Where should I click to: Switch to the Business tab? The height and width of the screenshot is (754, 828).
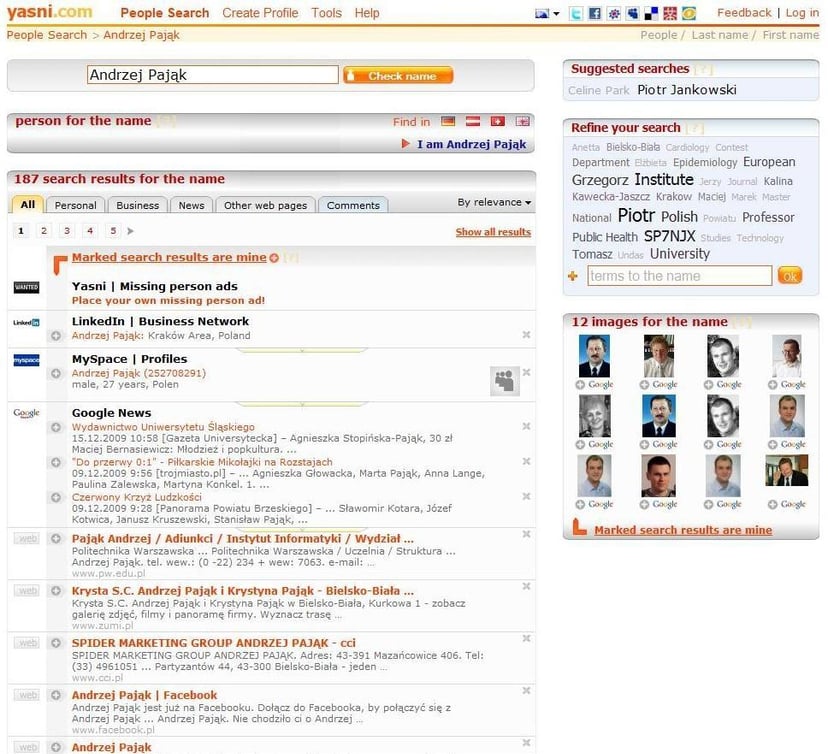click(x=138, y=205)
